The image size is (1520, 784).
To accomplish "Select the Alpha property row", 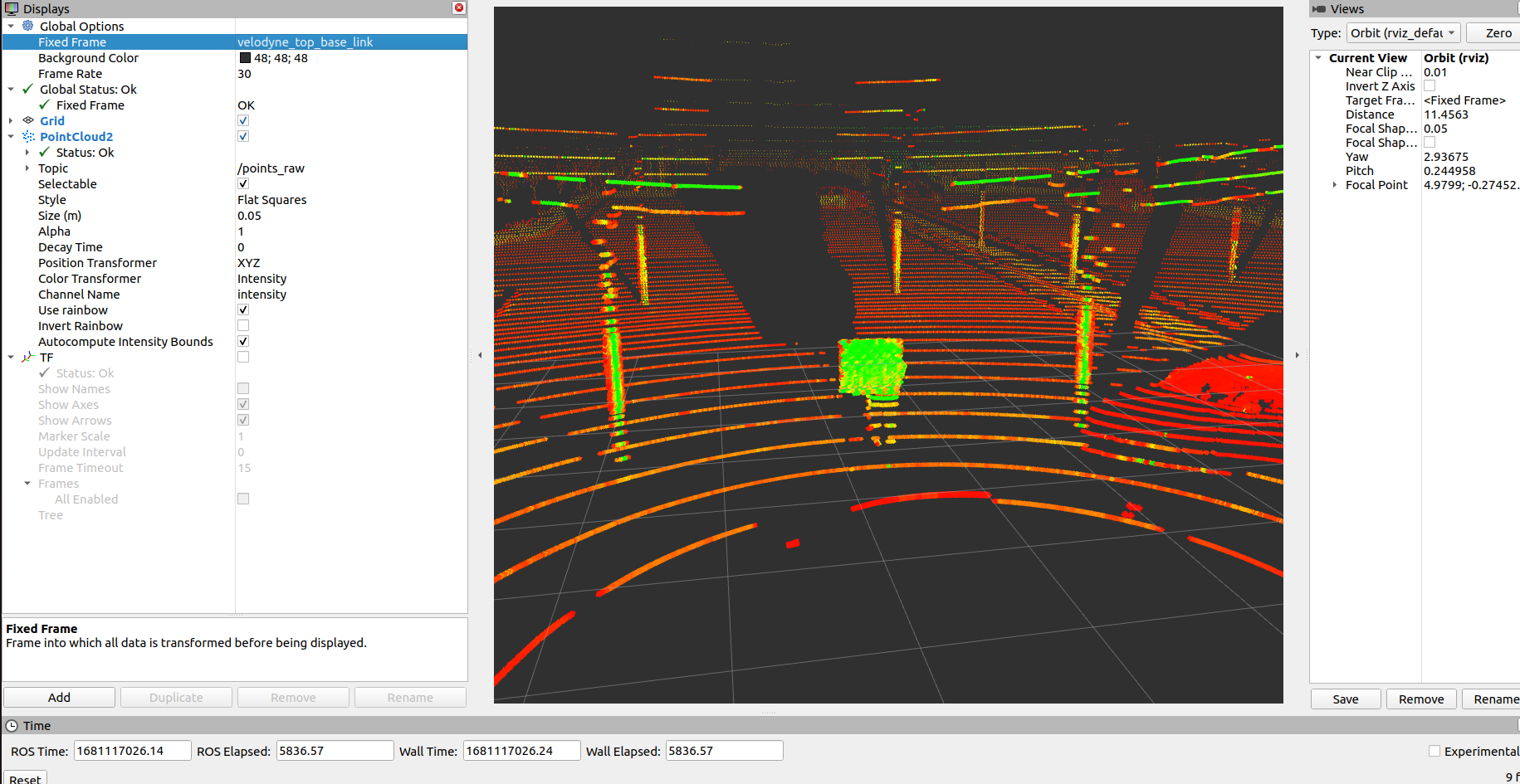I will [x=235, y=231].
